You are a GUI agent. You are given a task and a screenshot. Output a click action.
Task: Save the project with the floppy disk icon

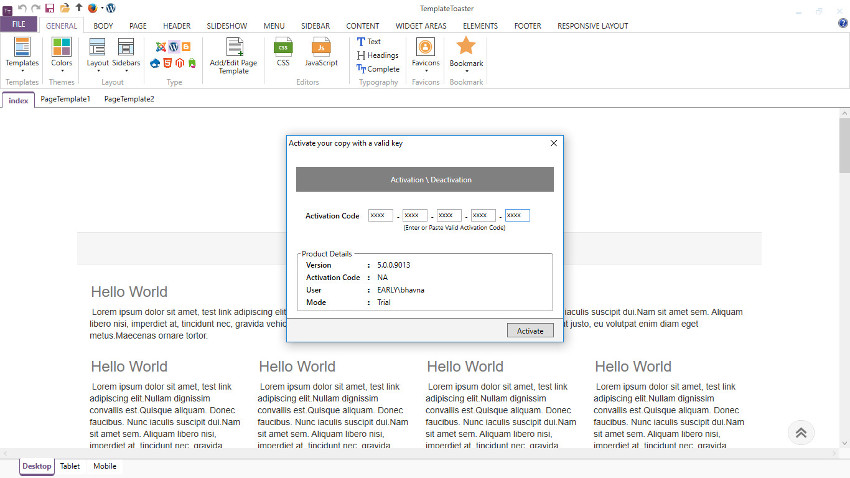click(50, 8)
